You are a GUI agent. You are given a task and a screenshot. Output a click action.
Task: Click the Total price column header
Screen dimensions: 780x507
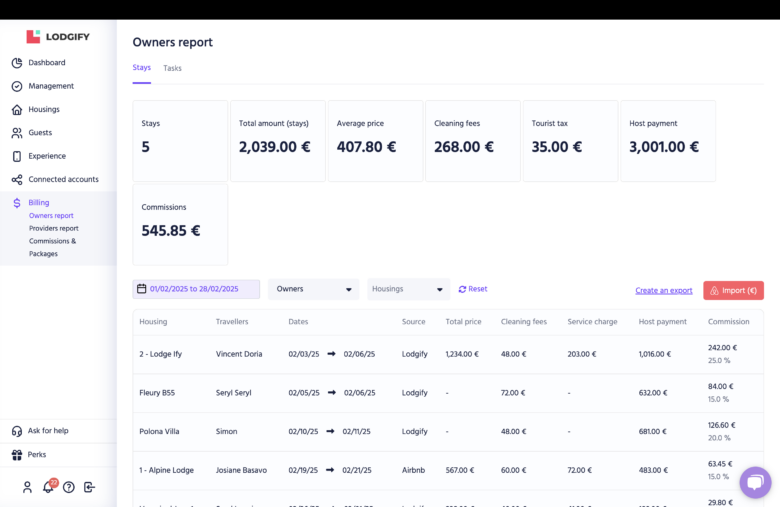pyautogui.click(x=463, y=322)
